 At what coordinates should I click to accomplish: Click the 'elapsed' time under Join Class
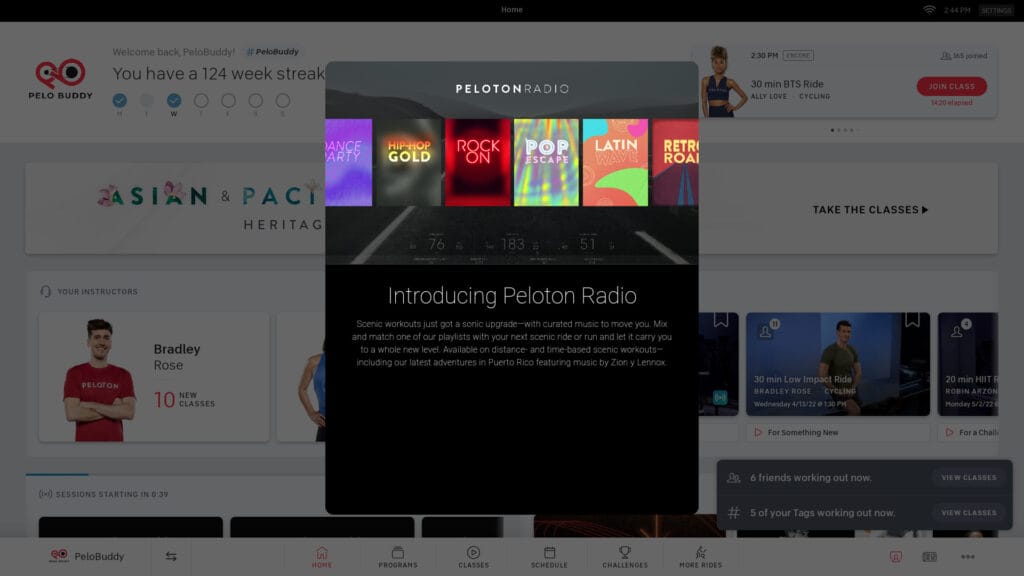click(952, 103)
